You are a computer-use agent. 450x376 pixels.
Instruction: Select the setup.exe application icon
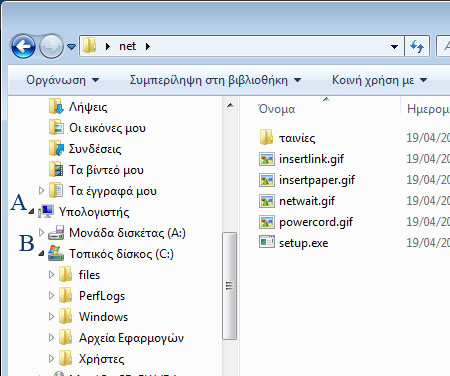pos(266,242)
